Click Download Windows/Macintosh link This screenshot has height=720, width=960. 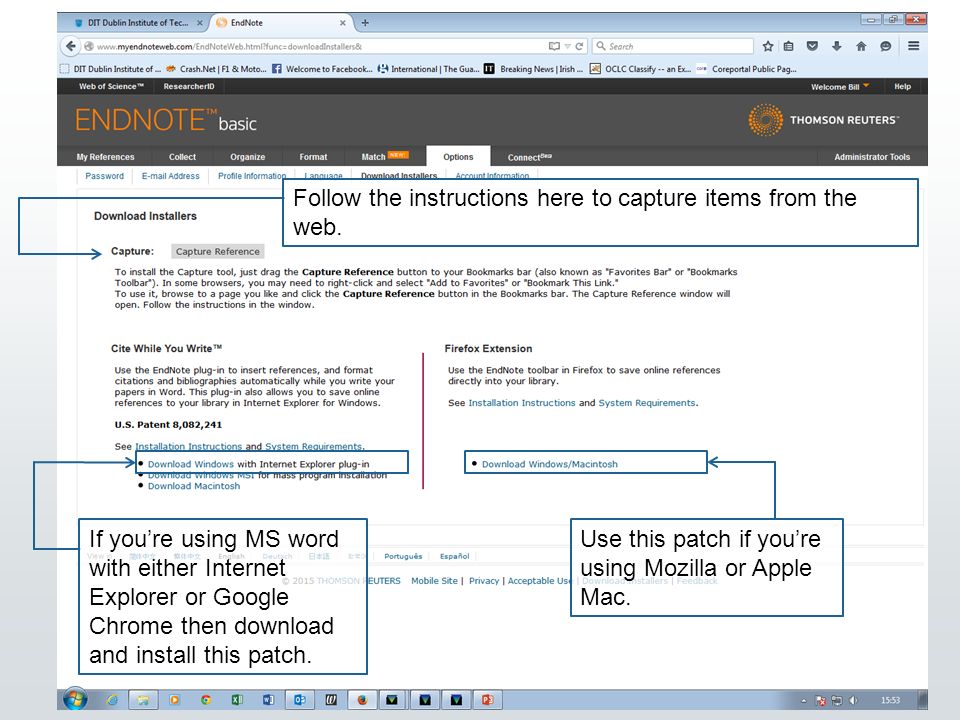[550, 464]
